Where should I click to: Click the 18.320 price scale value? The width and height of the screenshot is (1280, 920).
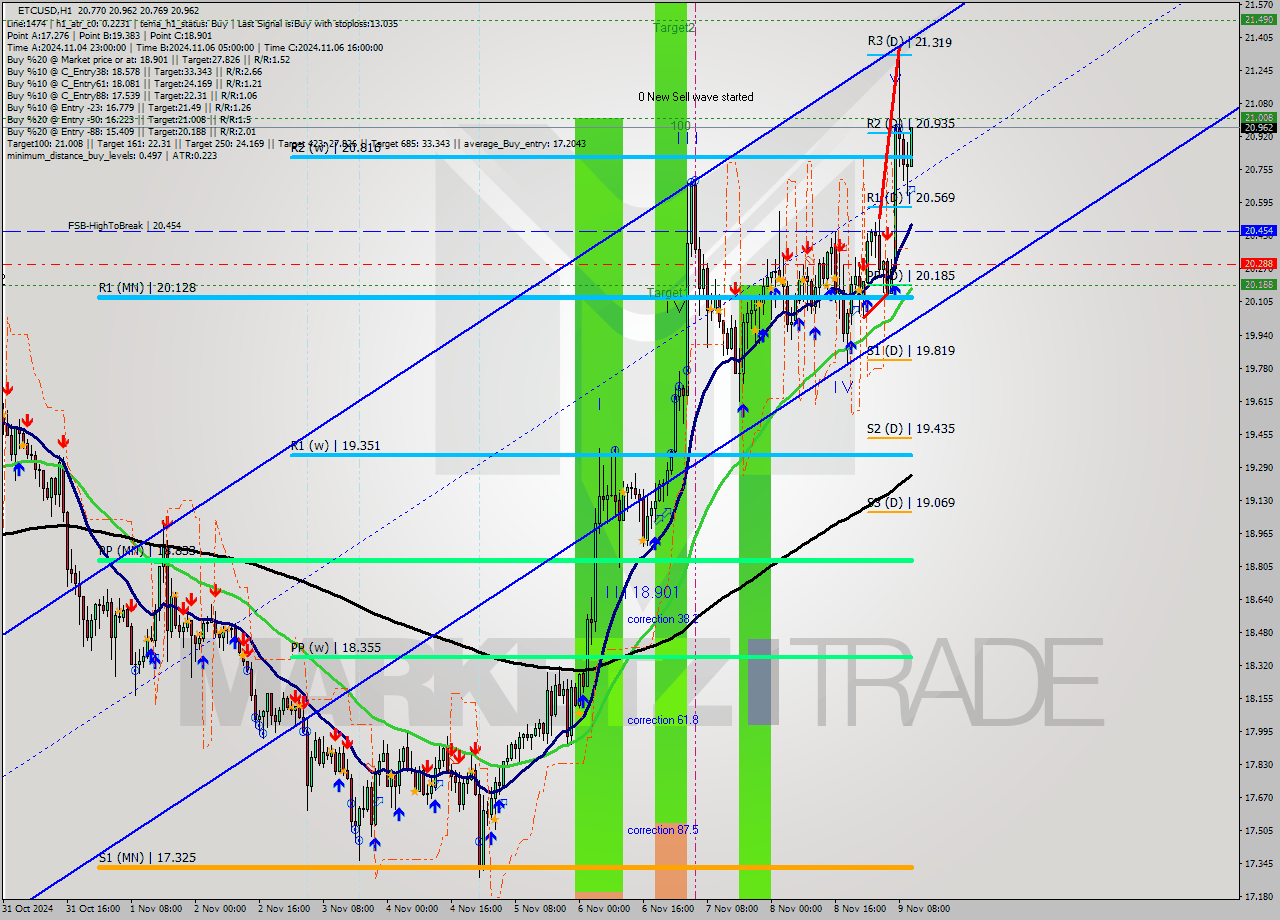(x=1258, y=665)
